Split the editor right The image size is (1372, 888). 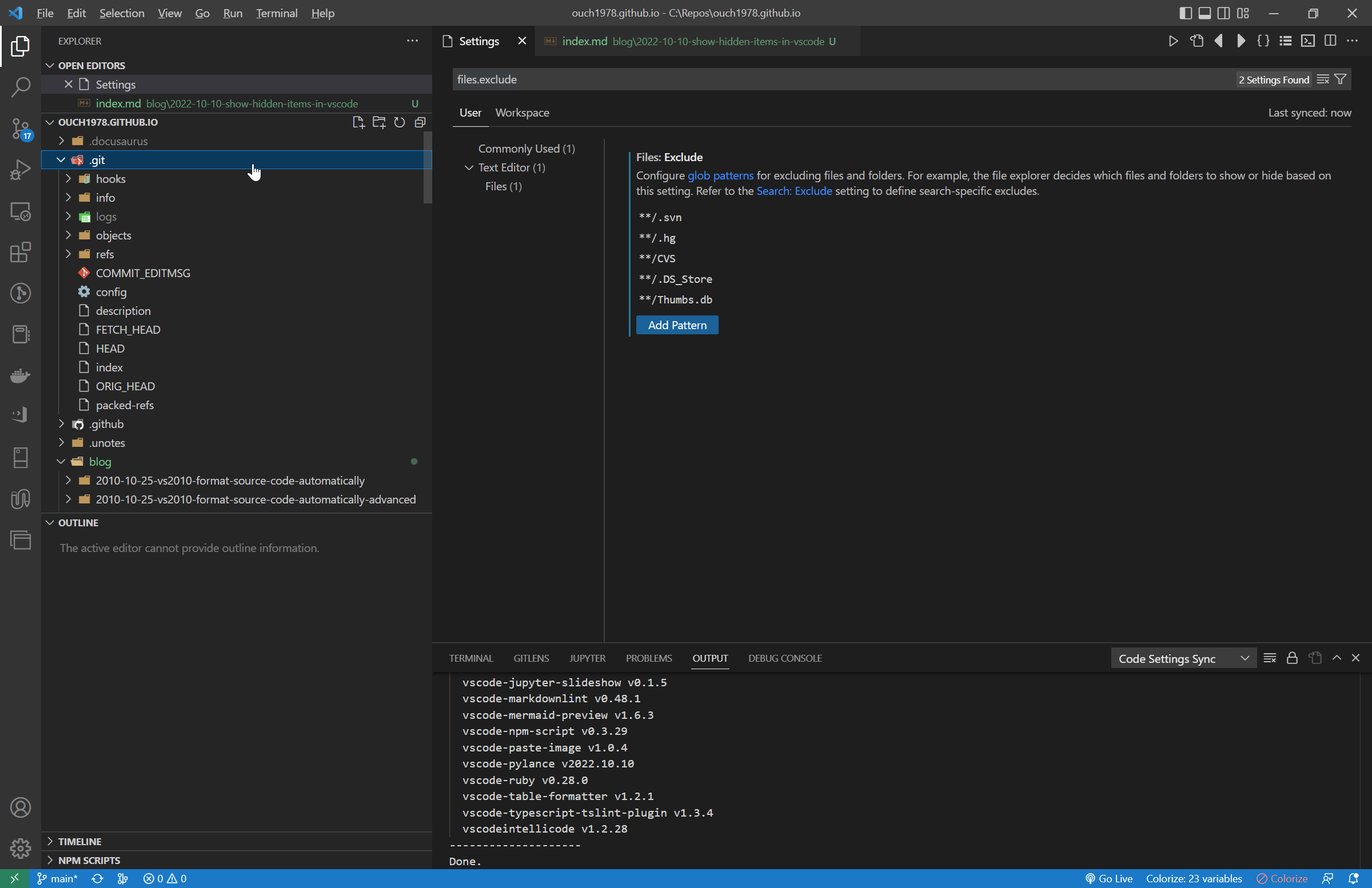pos(1330,41)
